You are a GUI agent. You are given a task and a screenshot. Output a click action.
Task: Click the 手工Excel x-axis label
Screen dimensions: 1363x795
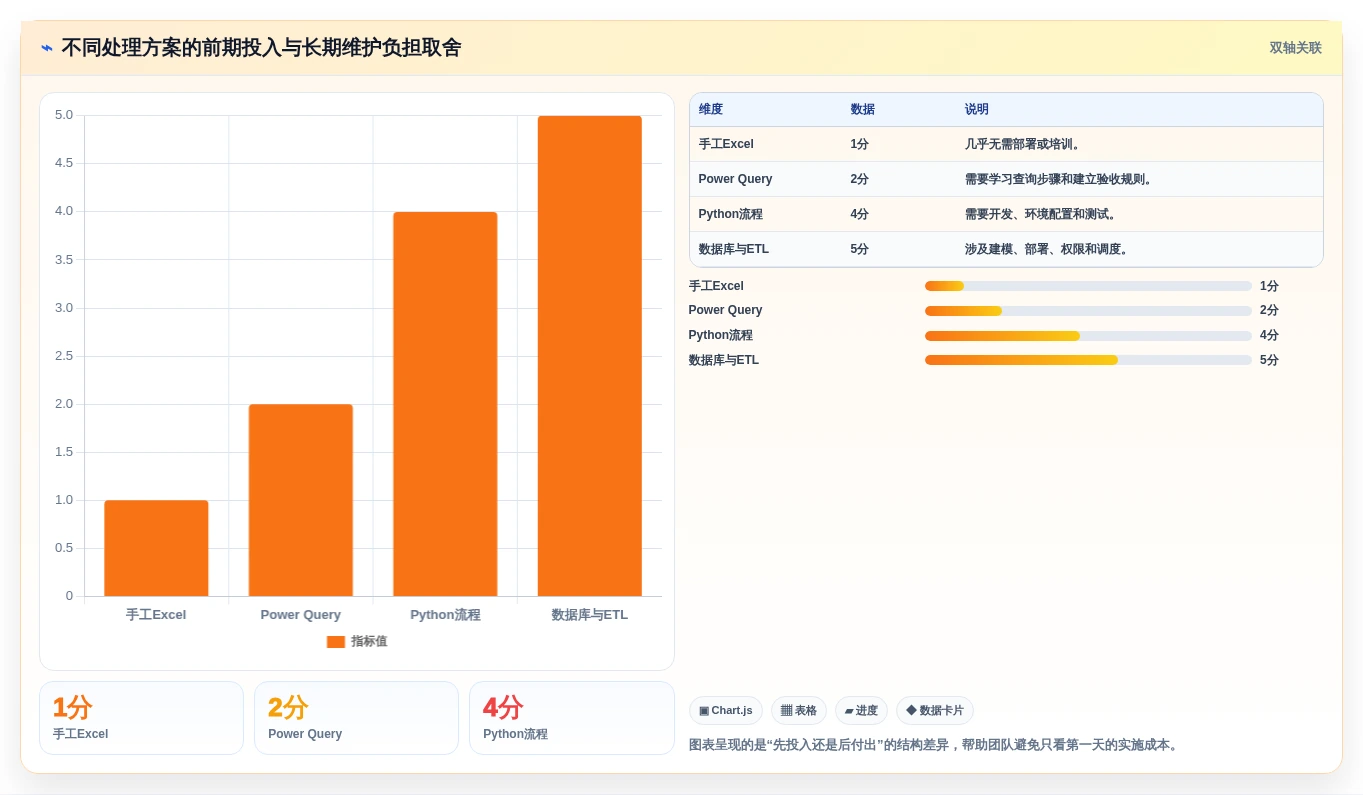pos(156,615)
